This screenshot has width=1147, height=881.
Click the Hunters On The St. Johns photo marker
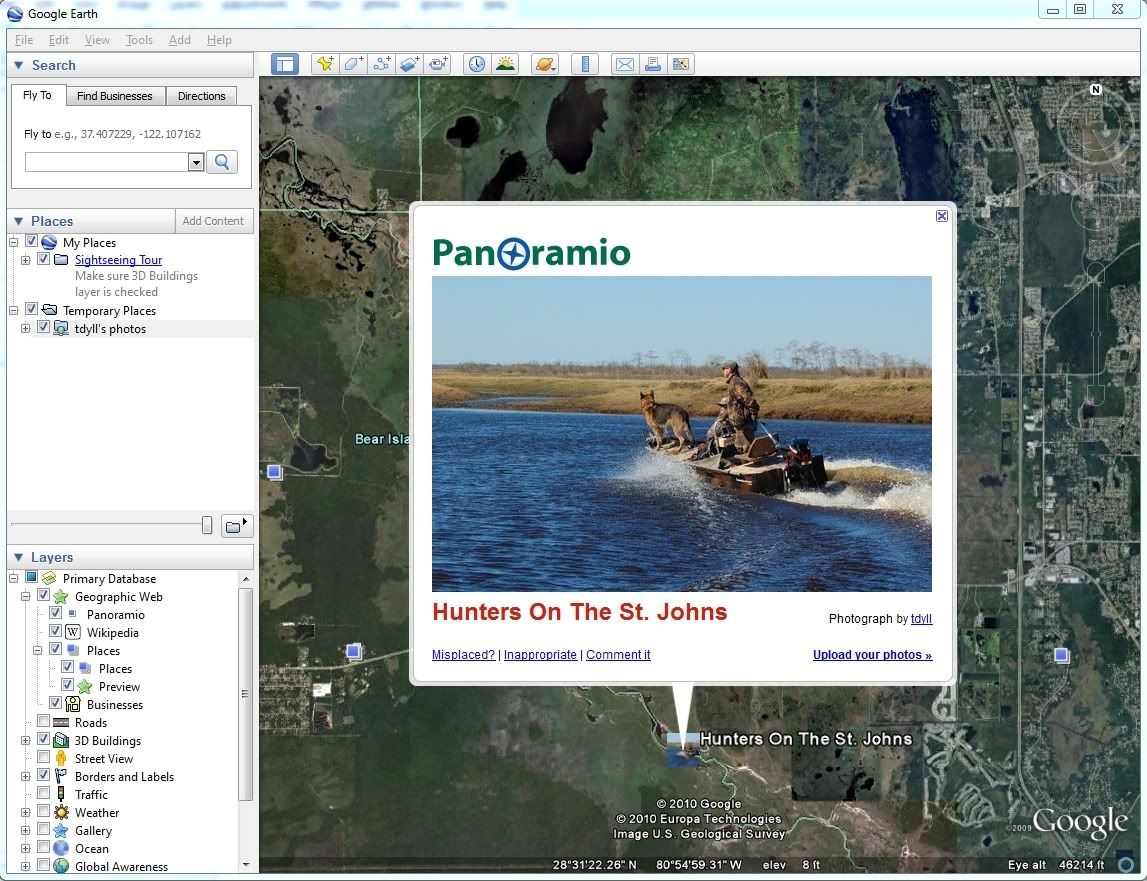[684, 749]
